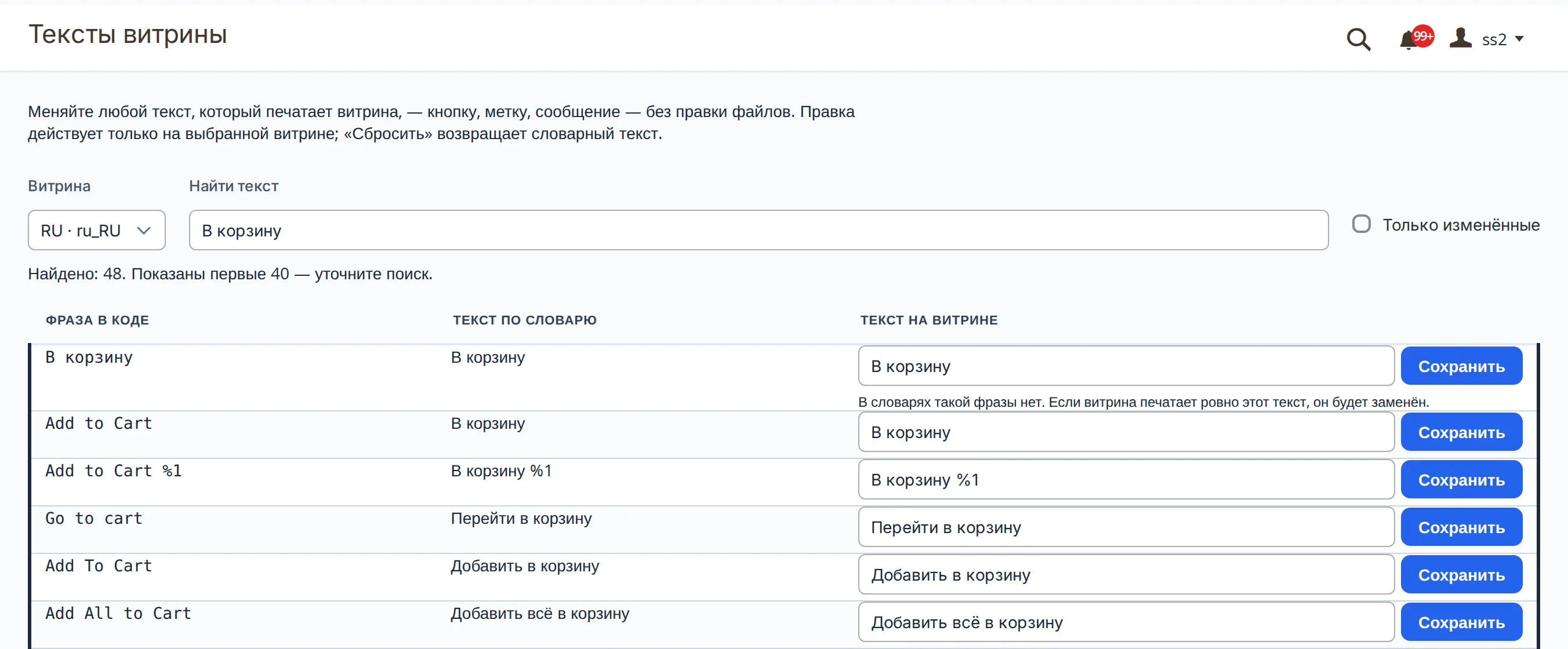Image resolution: width=1568 pixels, height=649 pixels.
Task: Edit storefront text for 'В корзину' phrase
Action: pyautogui.click(x=1126, y=366)
